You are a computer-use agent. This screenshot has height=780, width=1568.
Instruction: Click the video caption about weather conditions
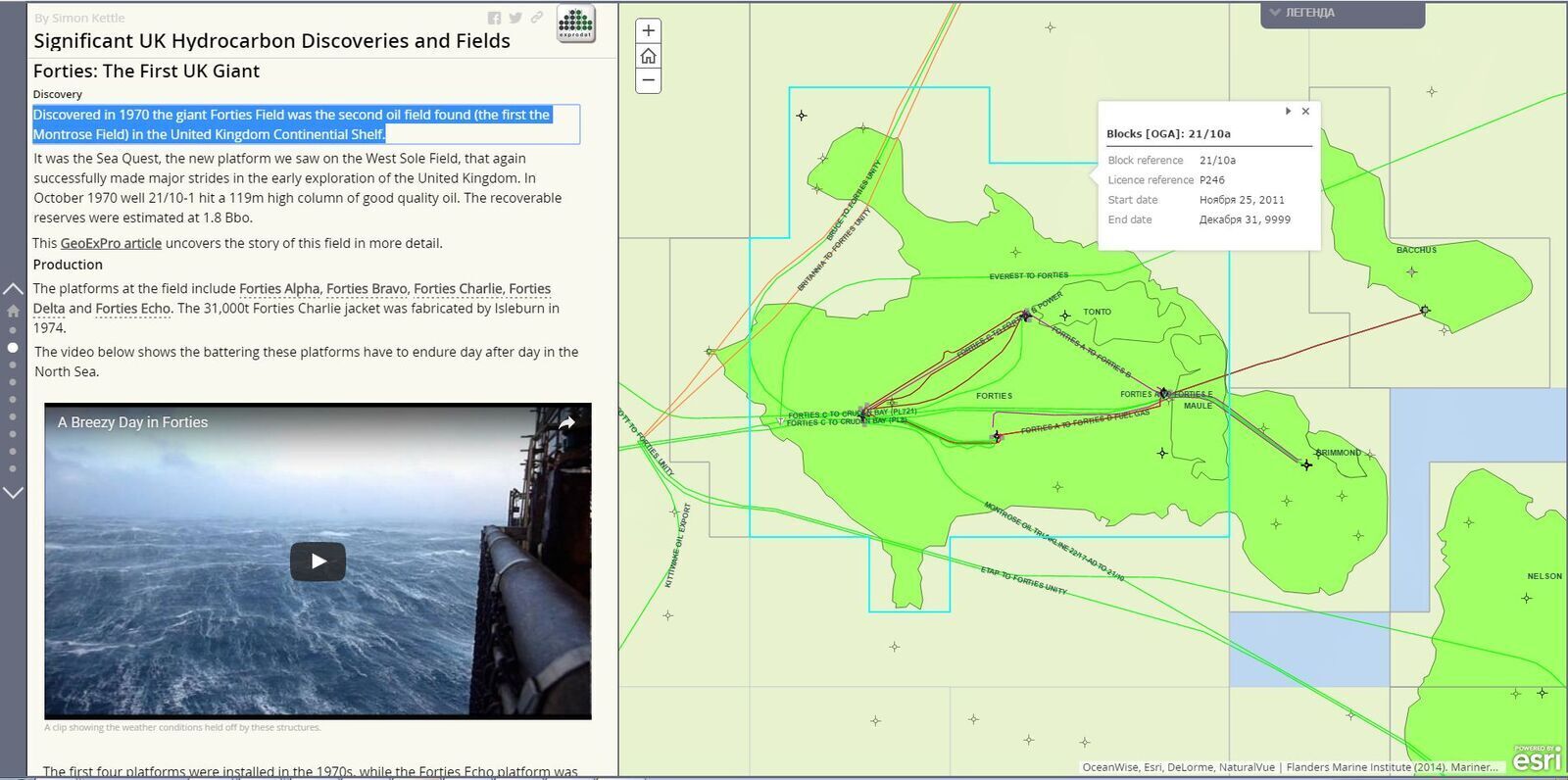click(x=182, y=727)
